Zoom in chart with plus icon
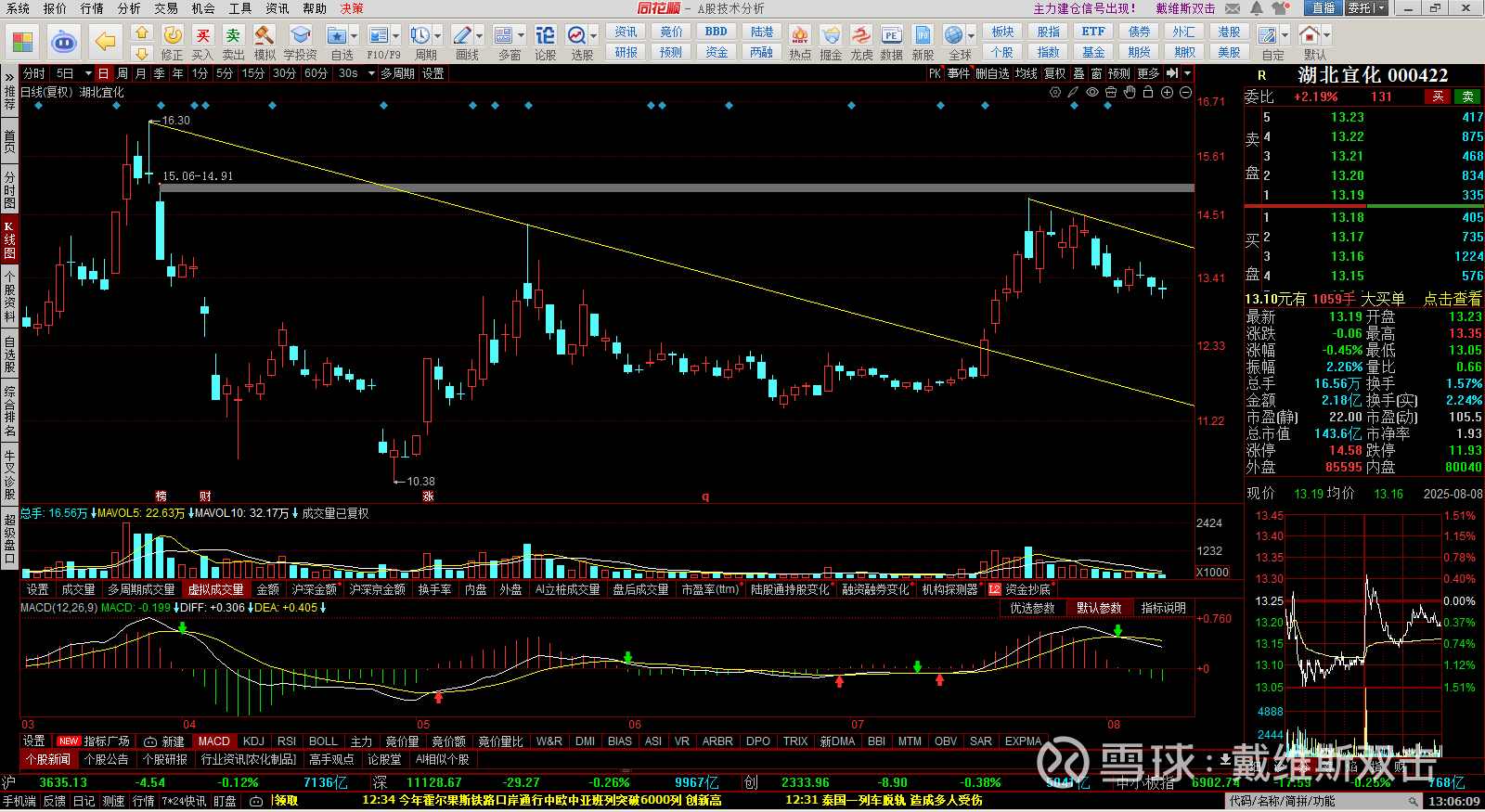Image resolution: width=1485 pixels, height=812 pixels. tap(1167, 92)
